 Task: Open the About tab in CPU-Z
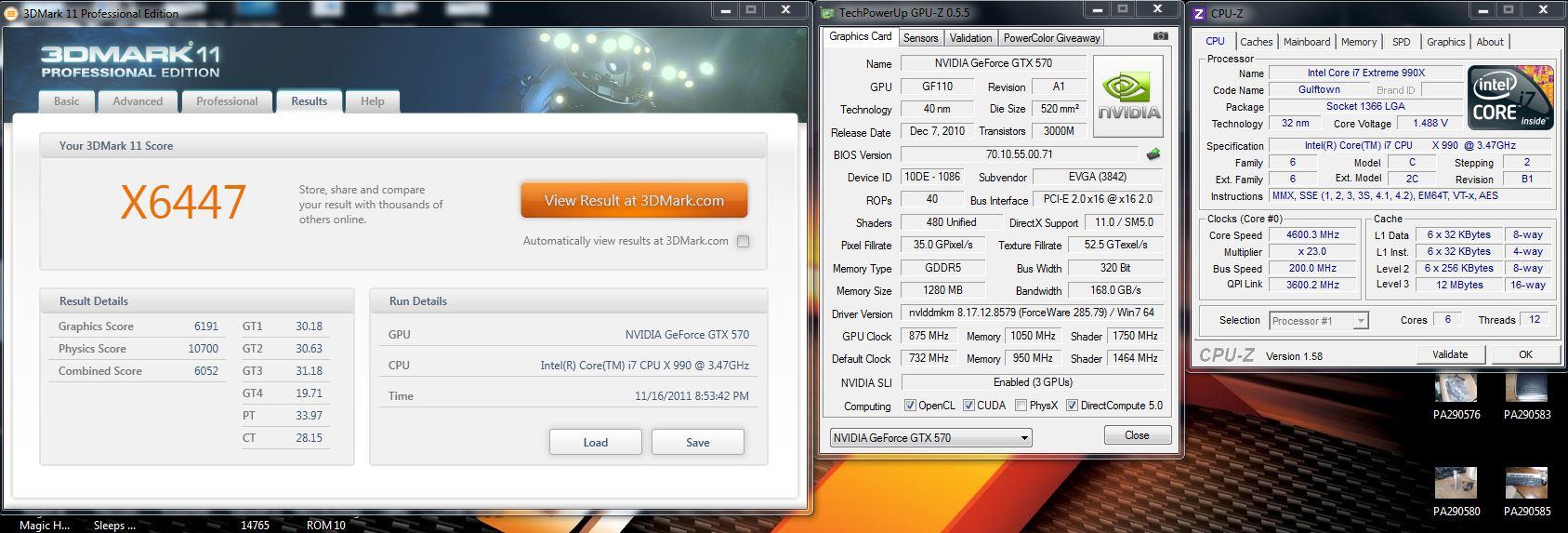click(x=1489, y=42)
